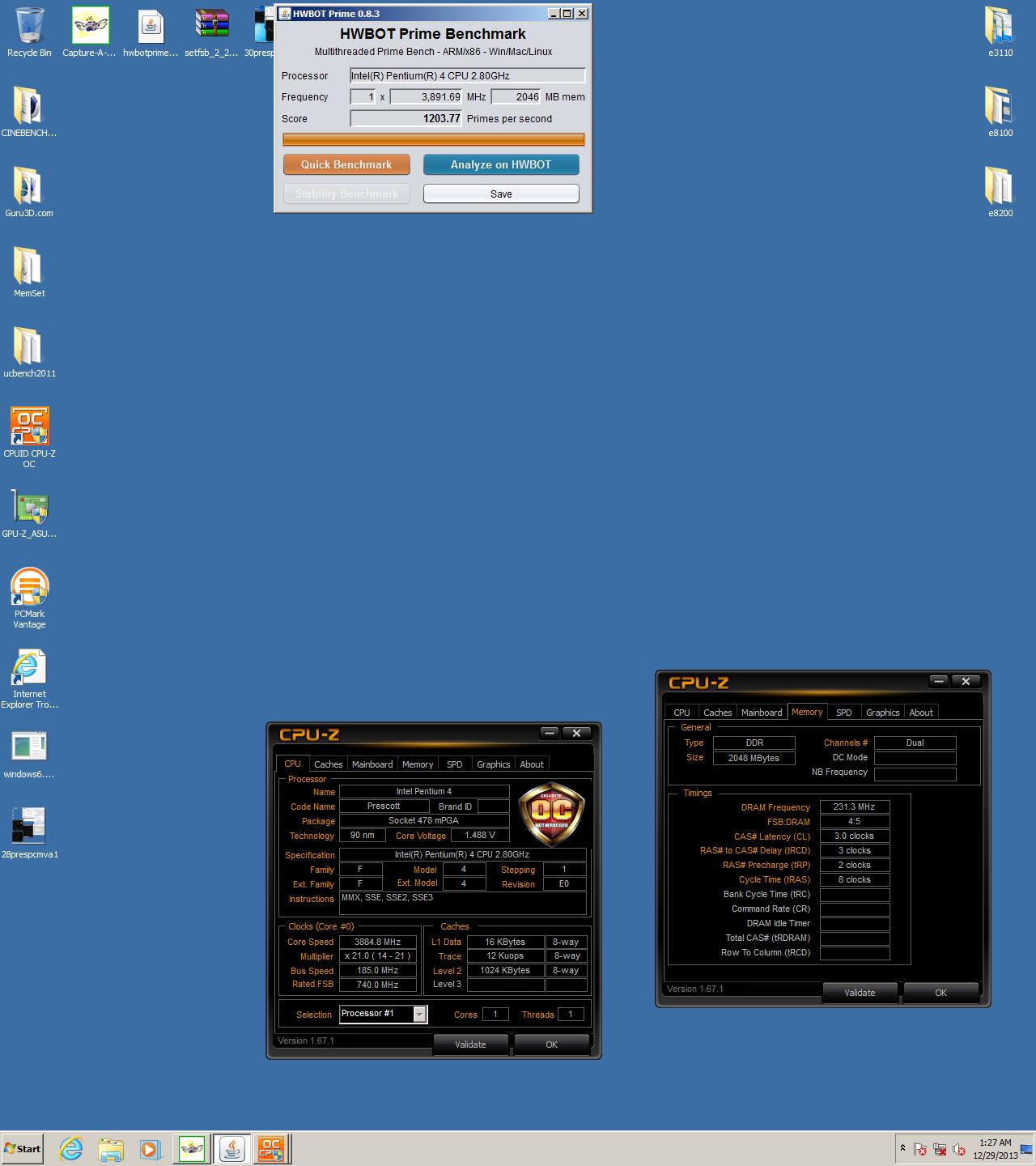Open the CINEBENCH folder icon

[x=29, y=112]
